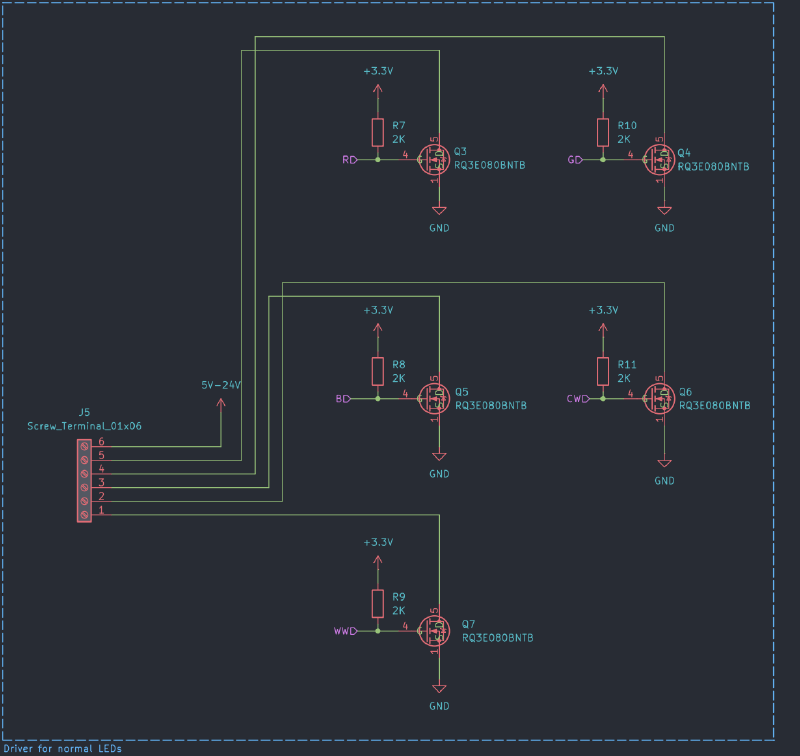Click resistor R10 symbol

coord(603,133)
